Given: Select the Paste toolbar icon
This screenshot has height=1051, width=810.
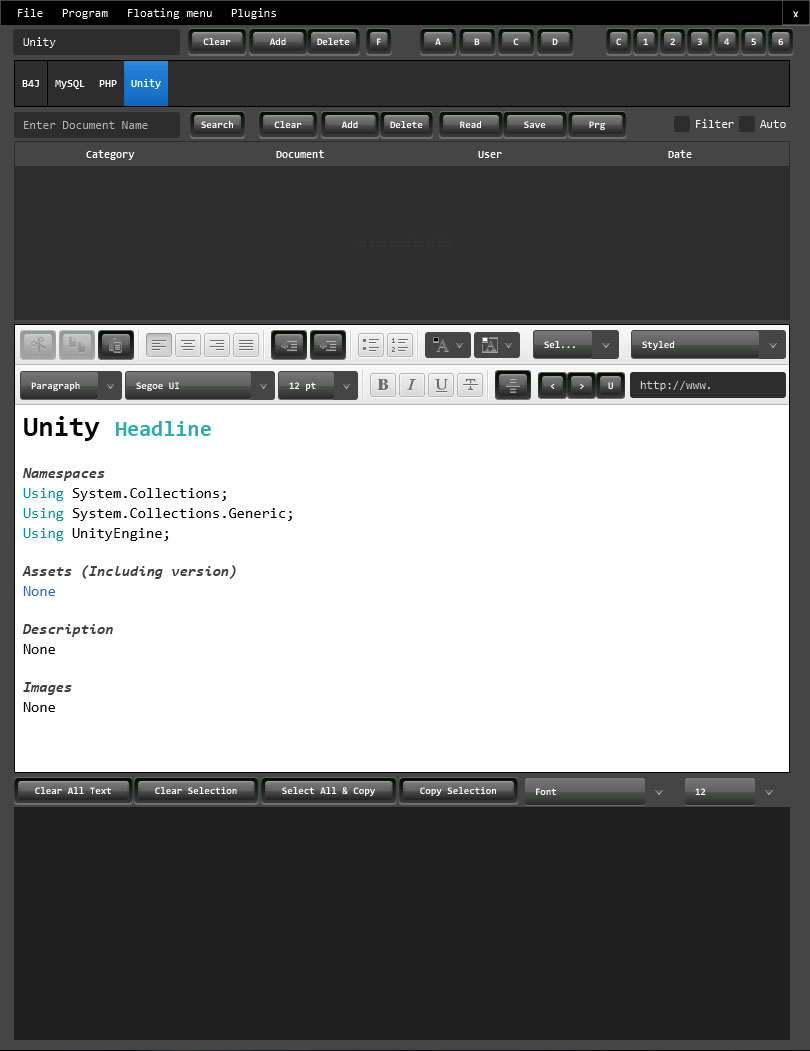Looking at the screenshot, I should [115, 344].
